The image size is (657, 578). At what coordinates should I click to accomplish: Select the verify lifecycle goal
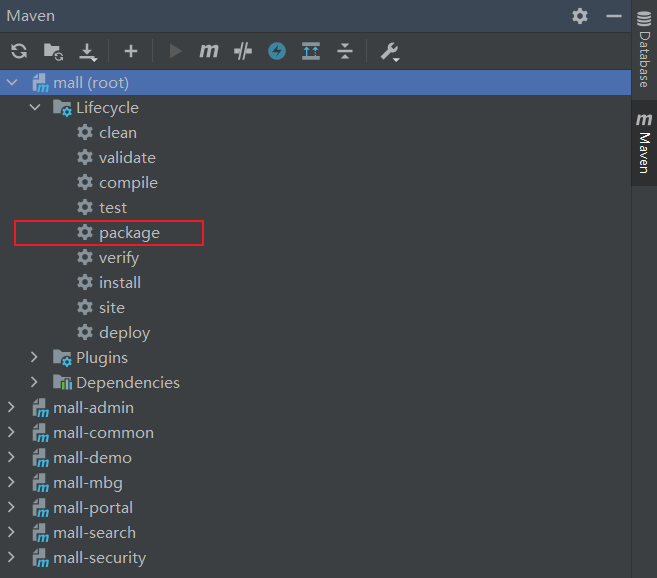click(x=119, y=258)
